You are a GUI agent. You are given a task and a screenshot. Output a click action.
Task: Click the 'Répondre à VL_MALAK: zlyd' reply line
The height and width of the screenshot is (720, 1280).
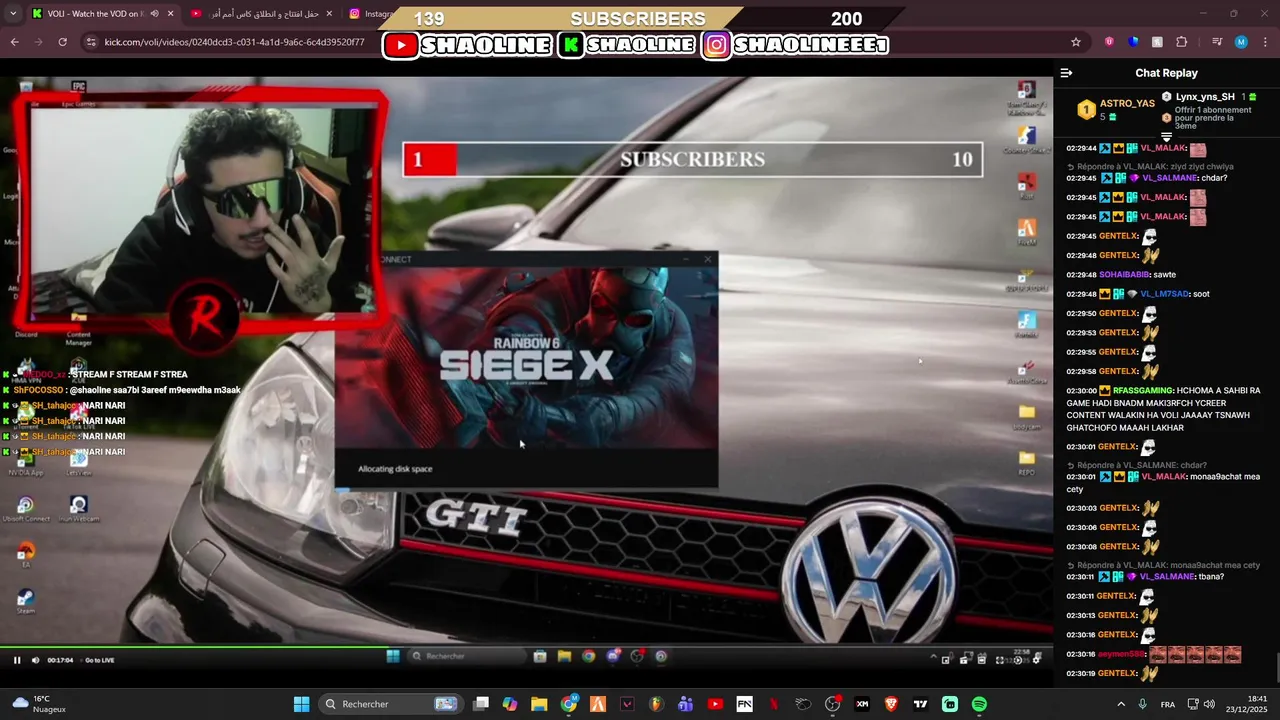coord(1150,167)
